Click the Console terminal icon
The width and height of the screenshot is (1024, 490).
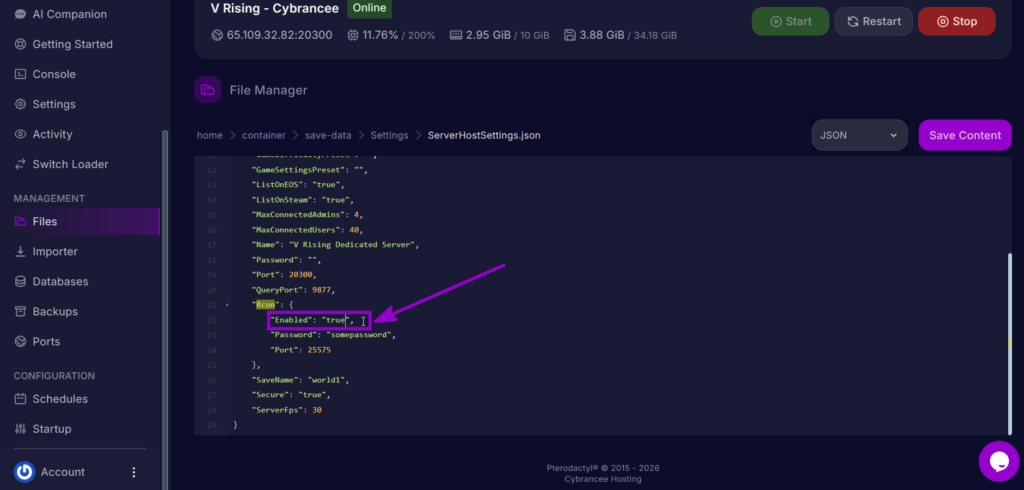click(x=20, y=74)
